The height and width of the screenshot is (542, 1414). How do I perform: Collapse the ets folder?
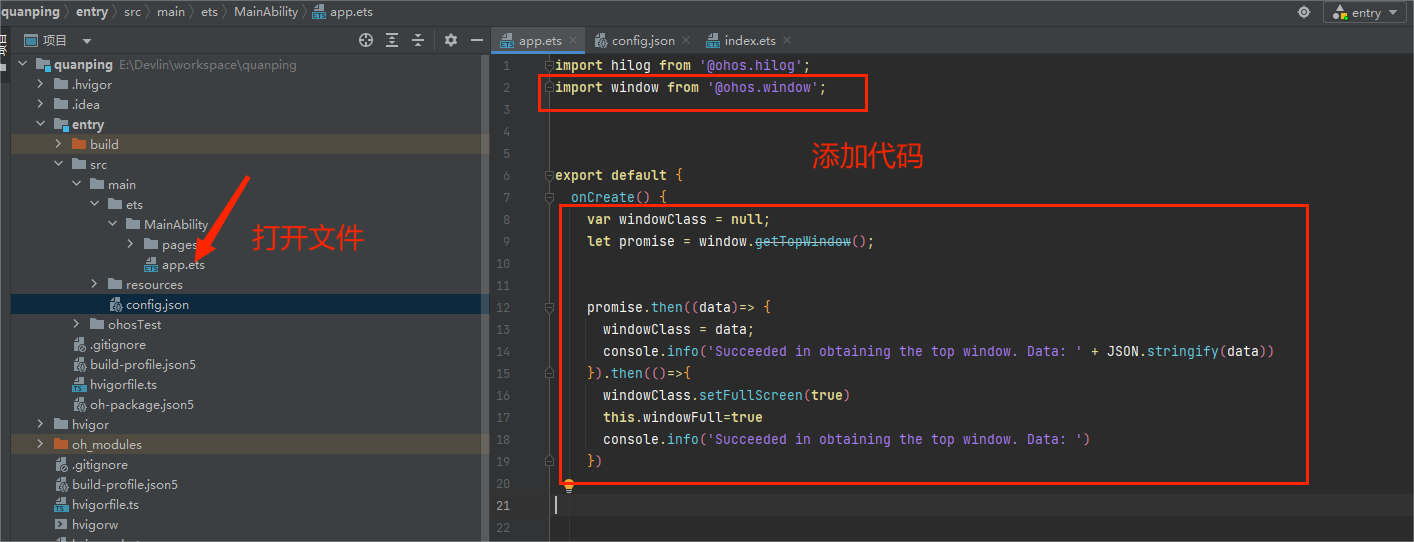[95, 204]
